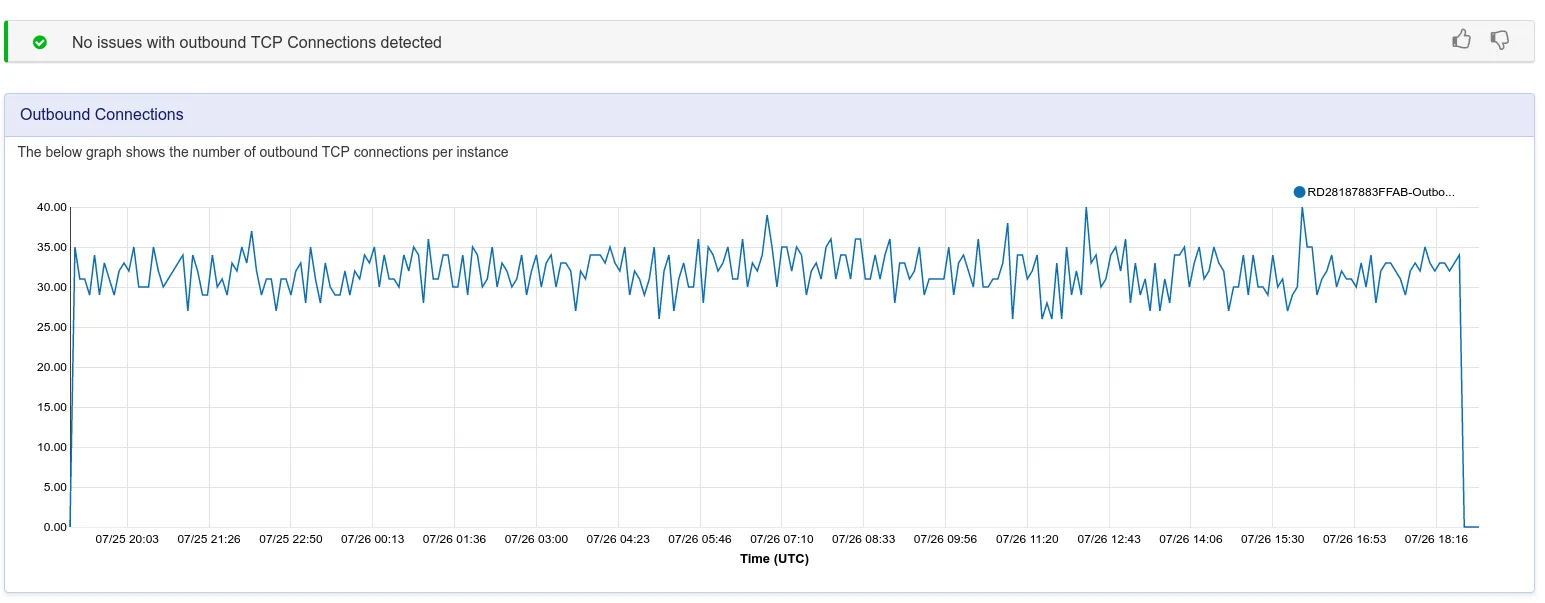1545x603 pixels.
Task: Click the green check status icon
Action: (40, 42)
